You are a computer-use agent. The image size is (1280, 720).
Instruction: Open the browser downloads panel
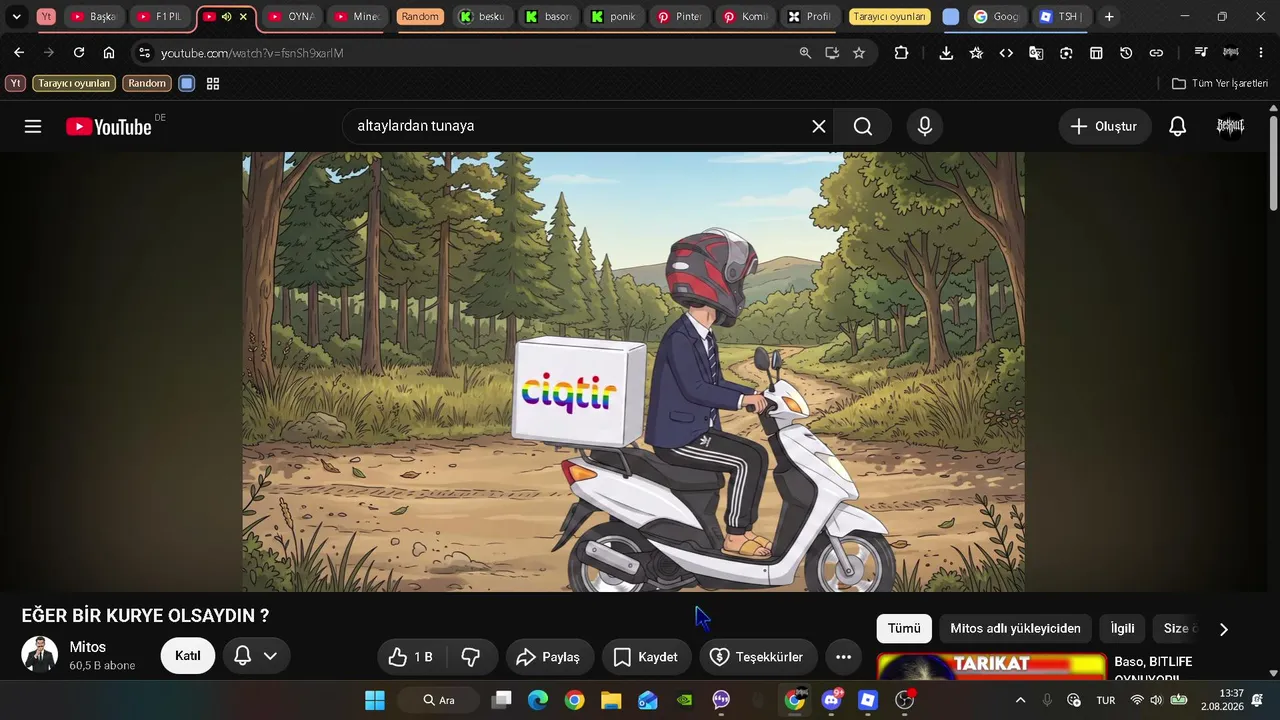946,53
